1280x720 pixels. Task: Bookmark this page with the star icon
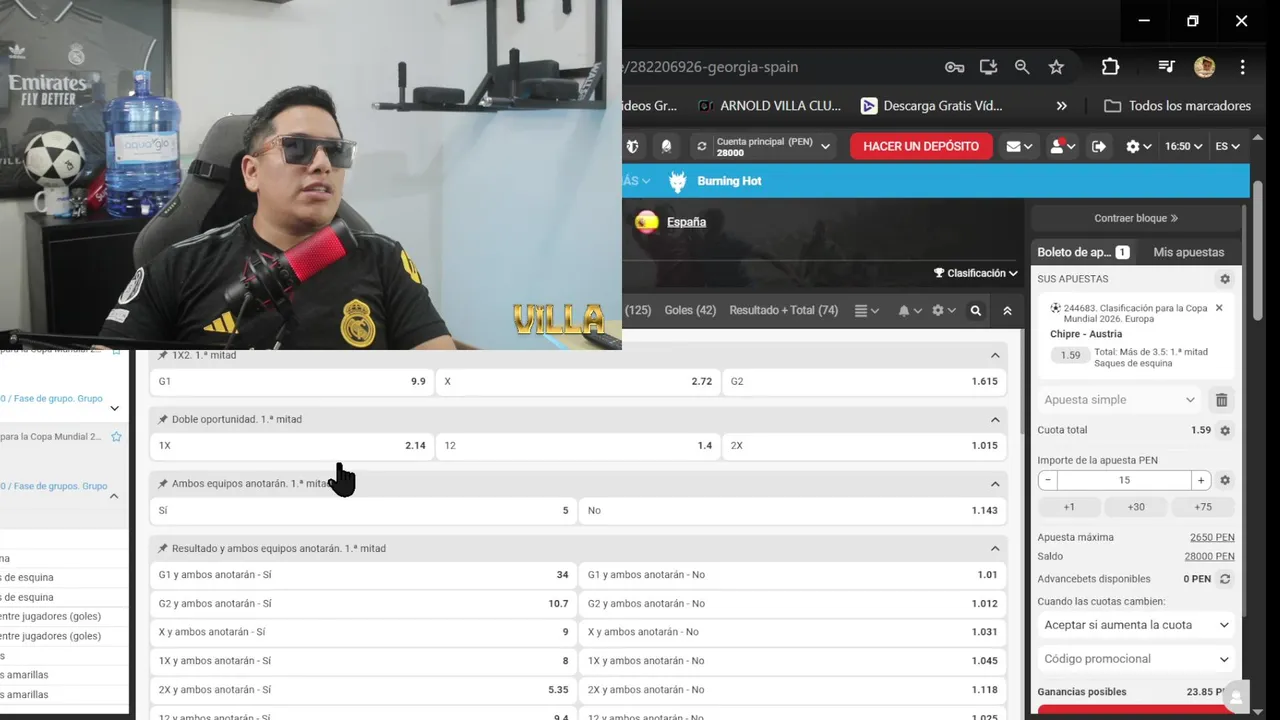click(x=1056, y=67)
